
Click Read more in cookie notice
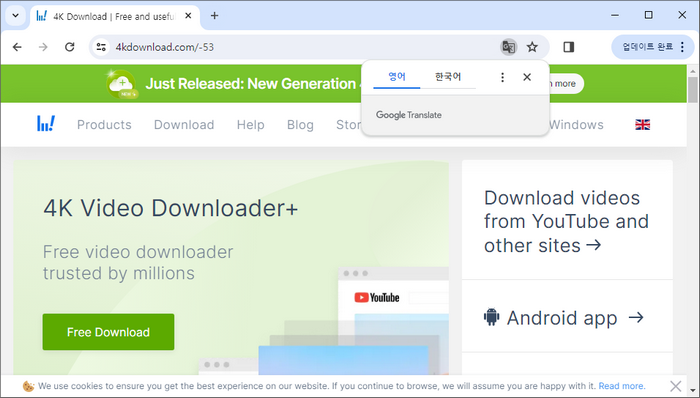621,386
